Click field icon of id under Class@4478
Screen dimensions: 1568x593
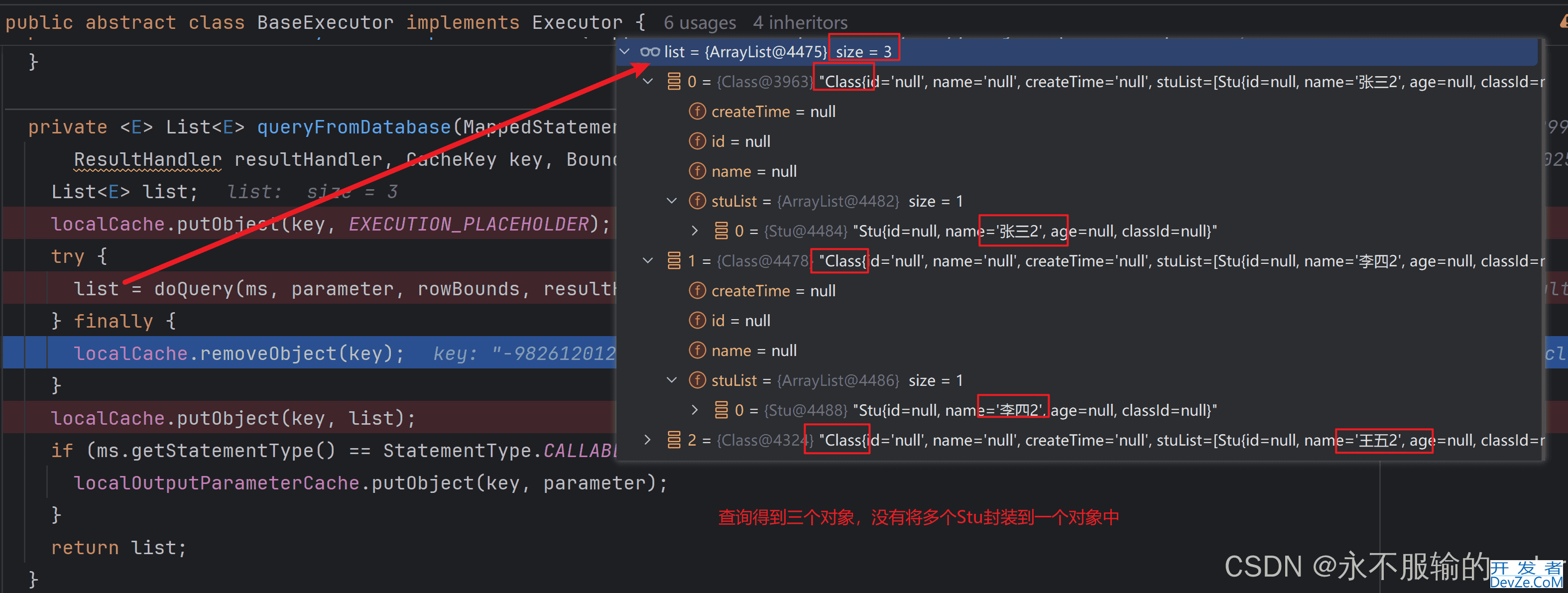pos(697,320)
